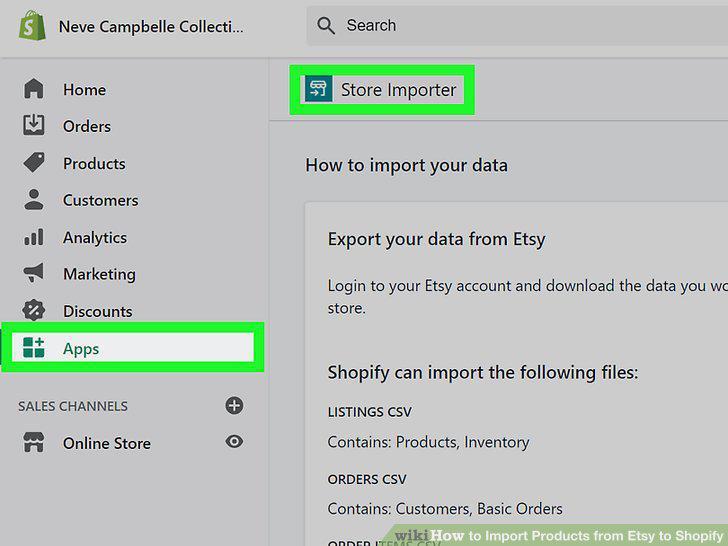Viewport: 728px width, 546px height.
Task: Click the Shopify bag logo
Action: click(x=32, y=25)
